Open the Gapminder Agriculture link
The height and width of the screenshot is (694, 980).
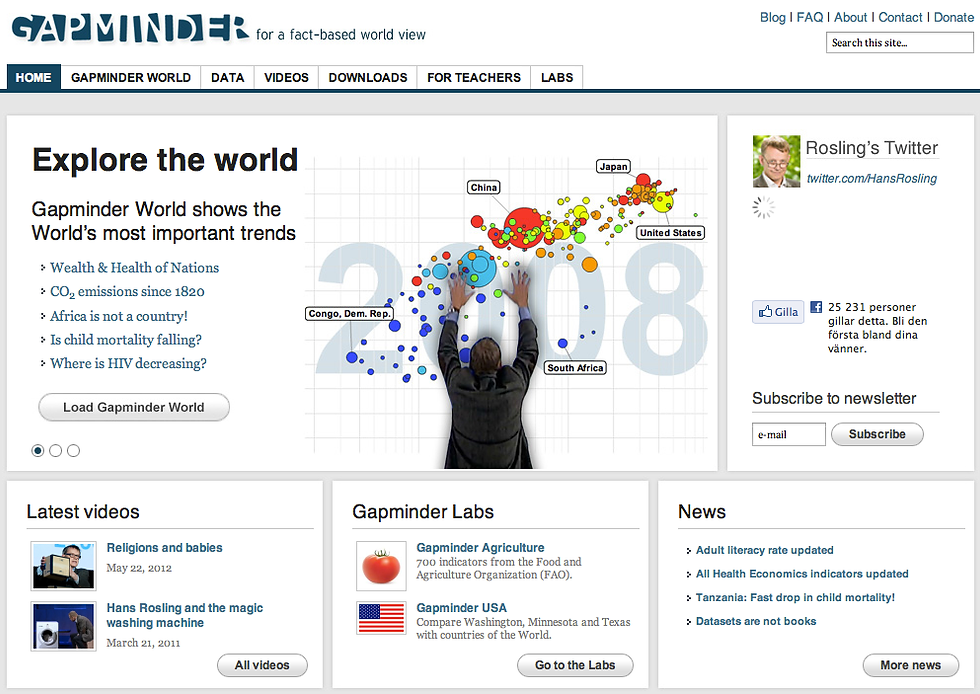pos(480,548)
